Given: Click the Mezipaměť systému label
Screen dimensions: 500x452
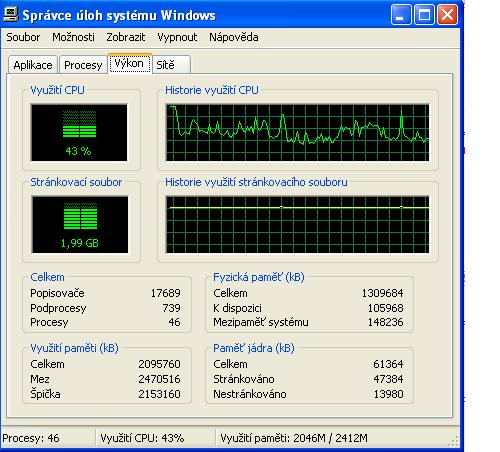Looking at the screenshot, I should (x=261, y=322).
